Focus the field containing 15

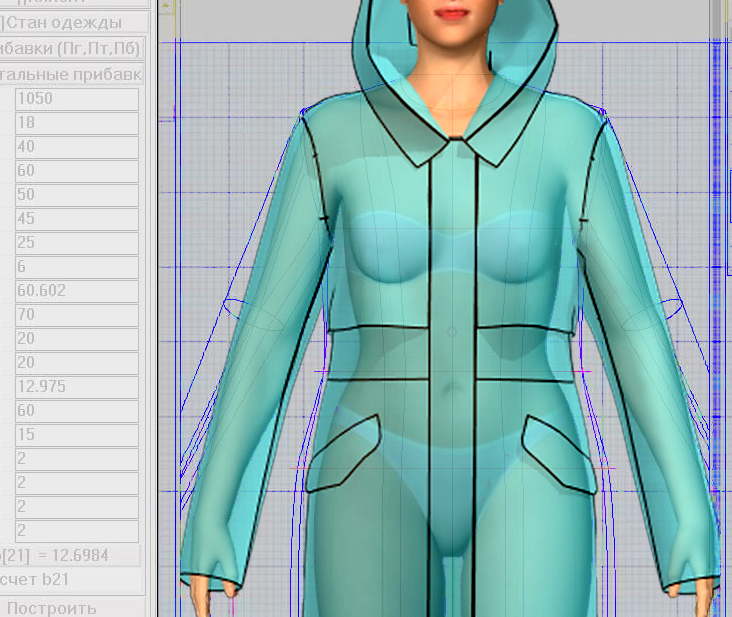77,435
